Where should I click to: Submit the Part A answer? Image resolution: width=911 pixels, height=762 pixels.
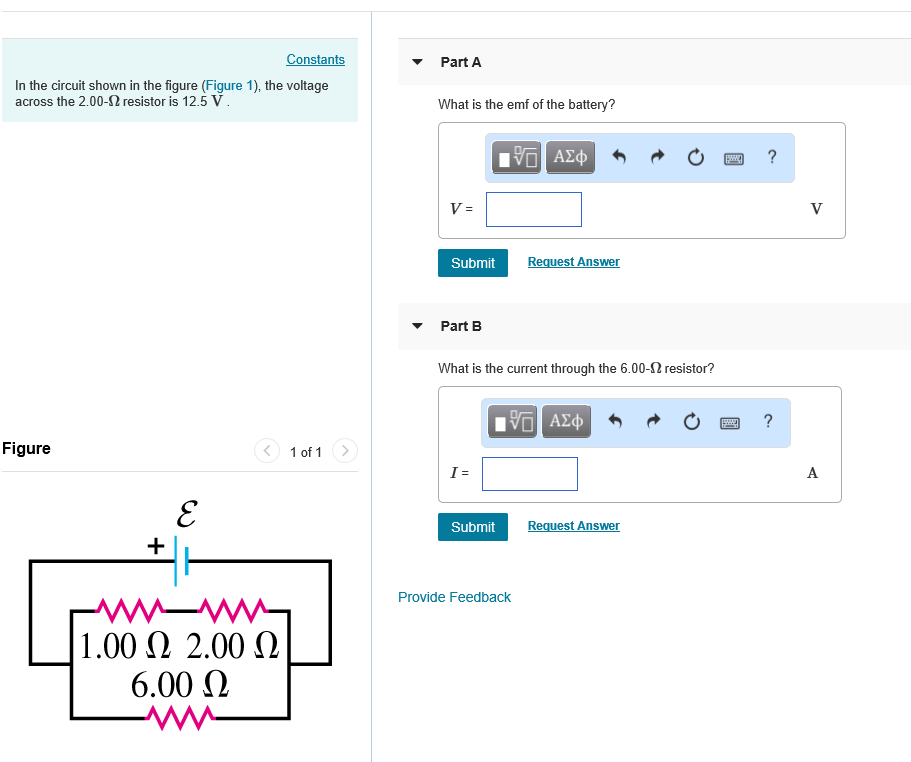(473, 263)
